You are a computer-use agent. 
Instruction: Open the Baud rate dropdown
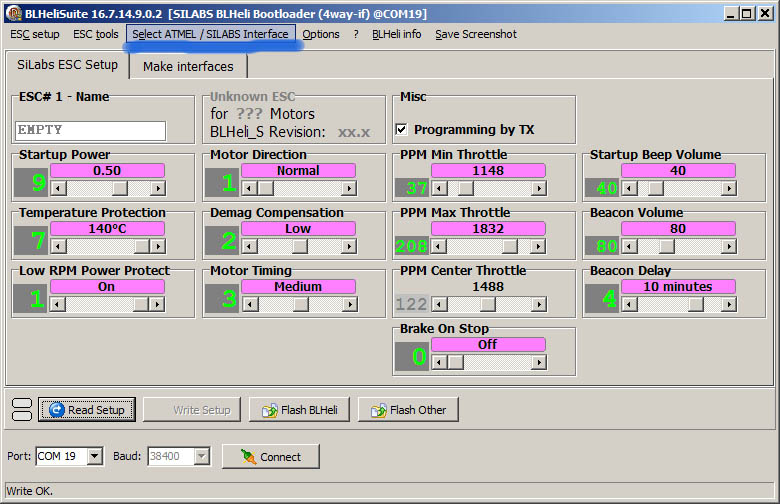tap(201, 456)
